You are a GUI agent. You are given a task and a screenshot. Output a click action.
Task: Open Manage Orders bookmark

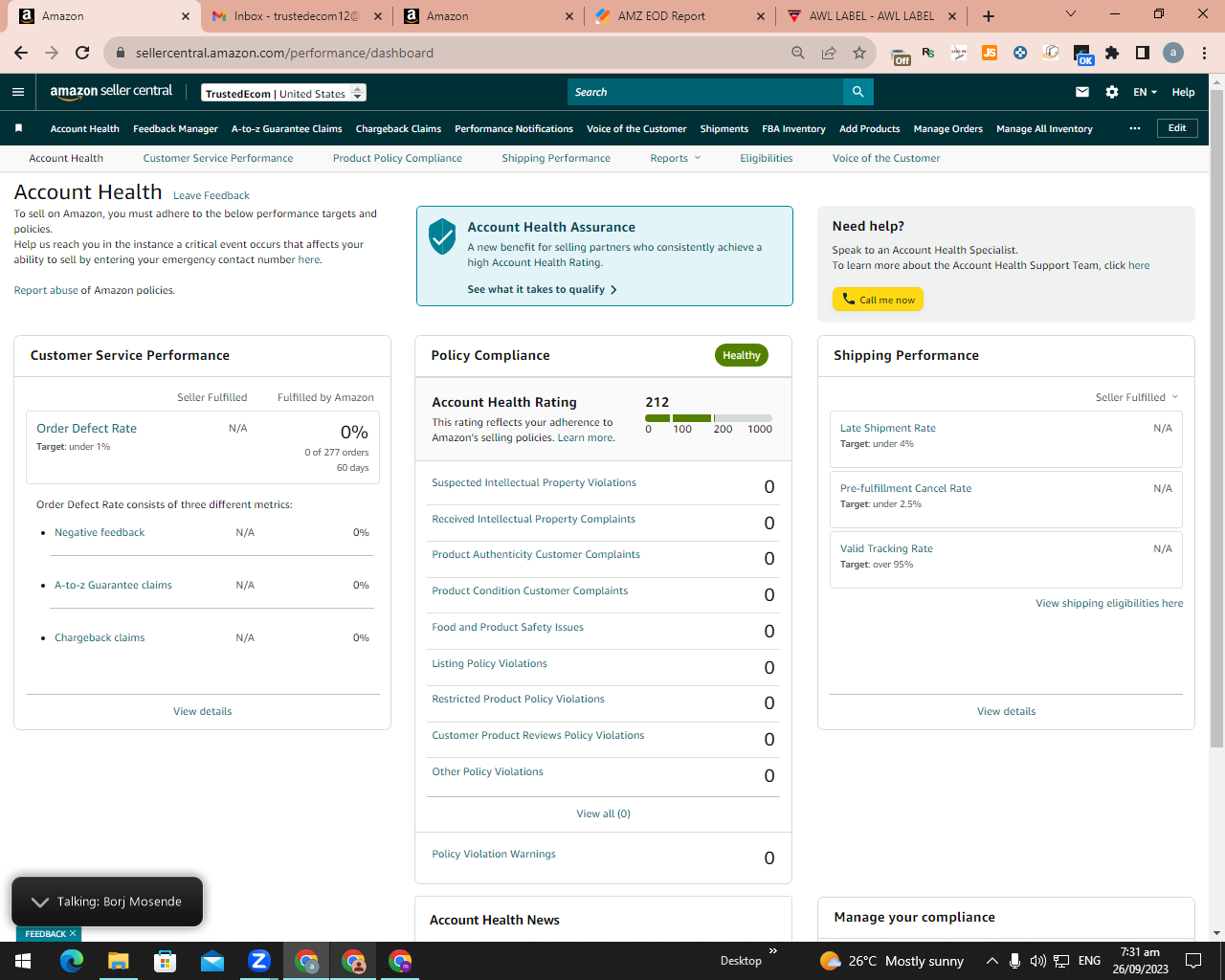coord(947,128)
